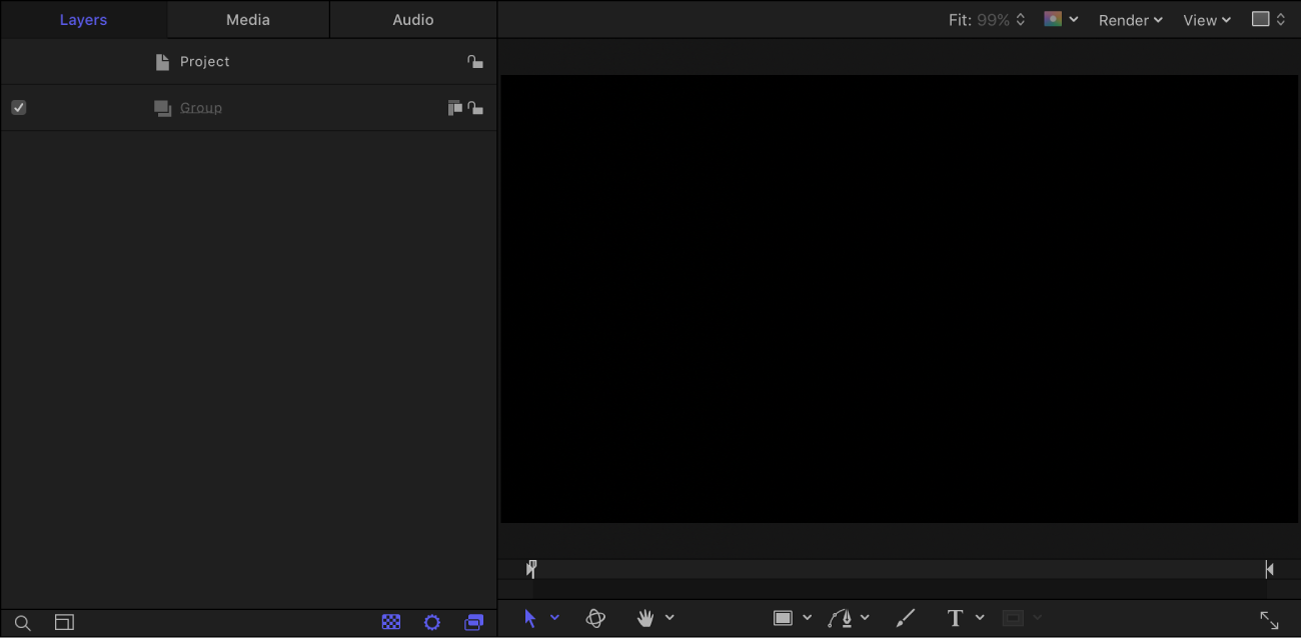This screenshot has width=1301, height=638.
Task: Toggle the lock on the Group layer
Action: [x=476, y=107]
